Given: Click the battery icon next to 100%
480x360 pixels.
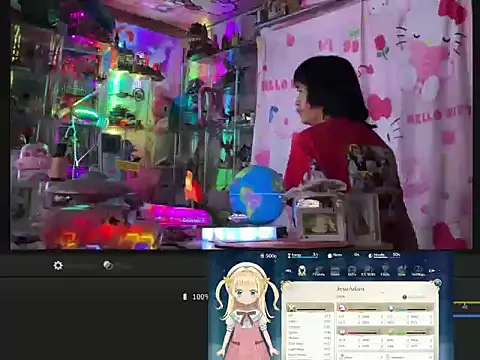Looking at the screenshot, I should 185,297.
